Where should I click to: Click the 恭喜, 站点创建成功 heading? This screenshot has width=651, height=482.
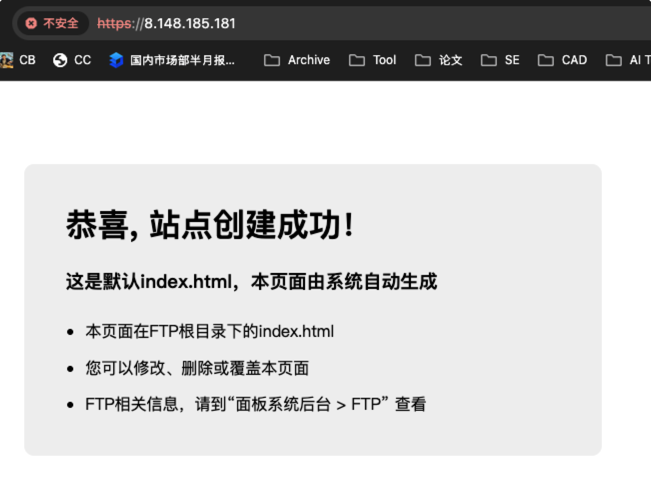click(210, 225)
